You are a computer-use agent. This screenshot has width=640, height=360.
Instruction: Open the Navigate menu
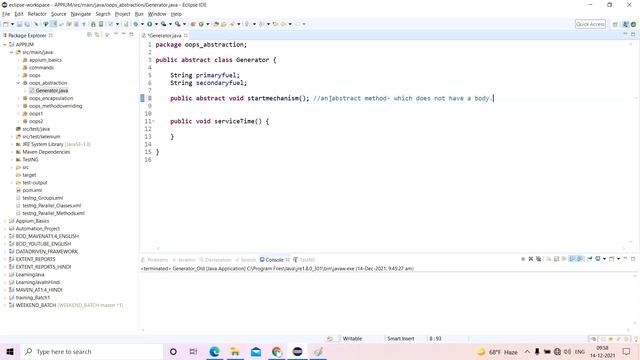pos(81,14)
